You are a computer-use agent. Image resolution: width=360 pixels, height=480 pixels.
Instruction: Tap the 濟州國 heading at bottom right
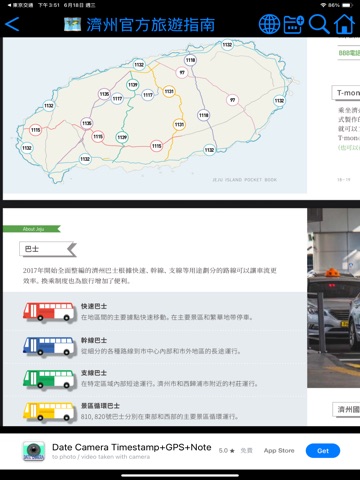click(x=347, y=409)
